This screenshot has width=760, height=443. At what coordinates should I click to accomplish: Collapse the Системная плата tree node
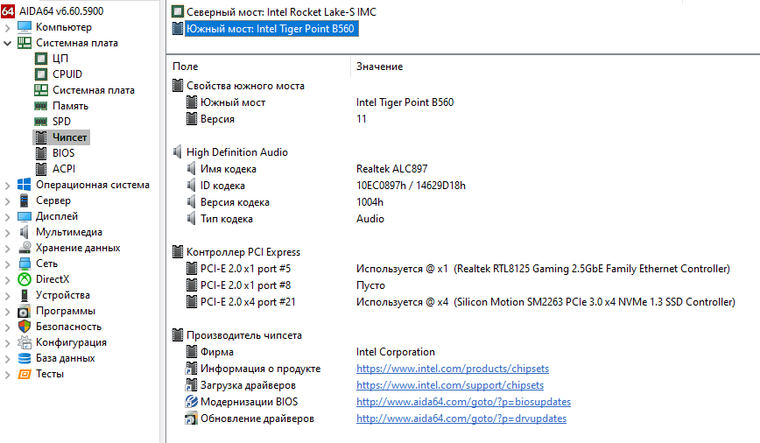coord(7,43)
